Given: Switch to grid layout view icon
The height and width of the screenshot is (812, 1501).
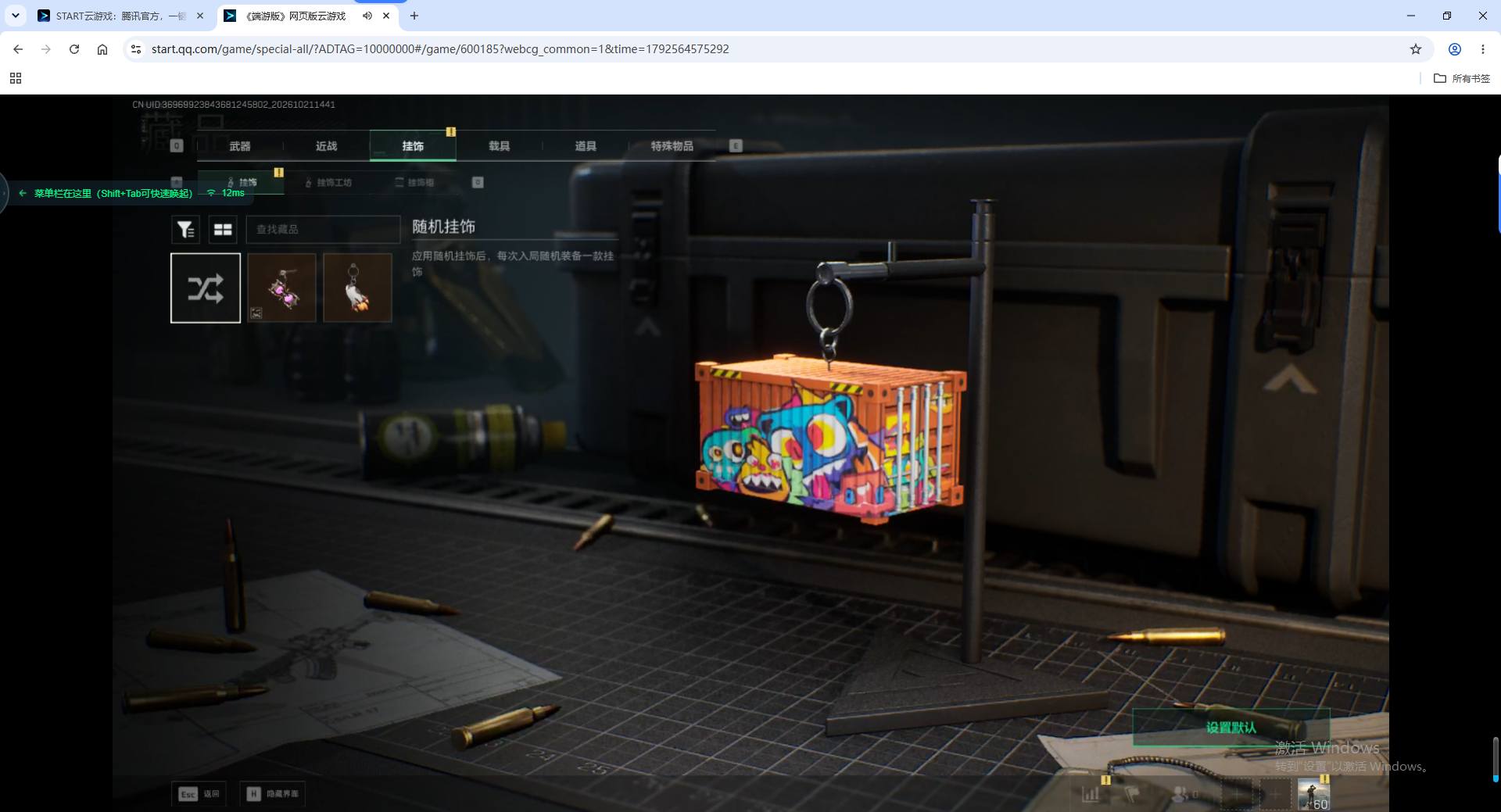Looking at the screenshot, I should [223, 229].
